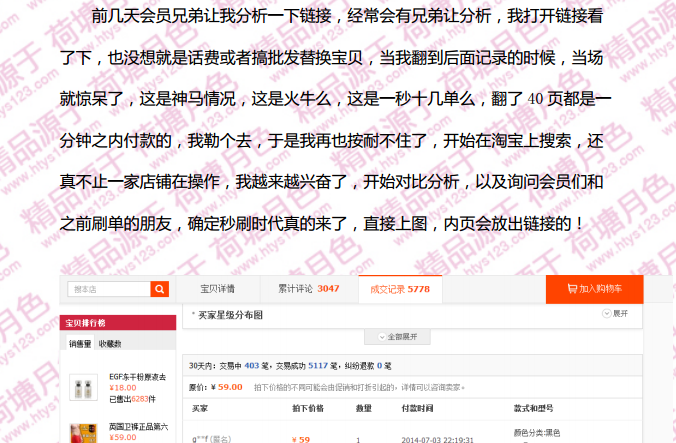Open the EGF冻干粉原液 product thumbnail

point(86,388)
